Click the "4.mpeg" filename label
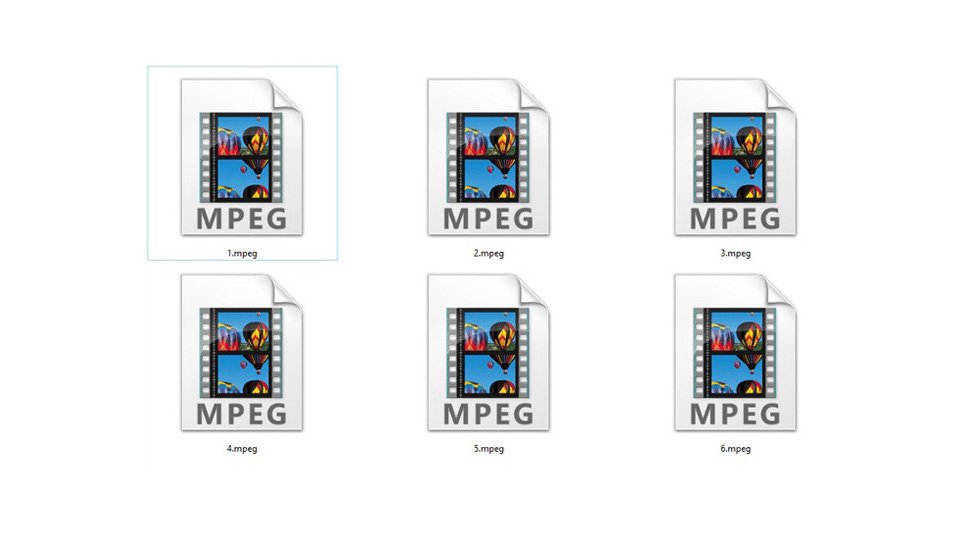Screen dimensions: 964x536 coord(242,449)
